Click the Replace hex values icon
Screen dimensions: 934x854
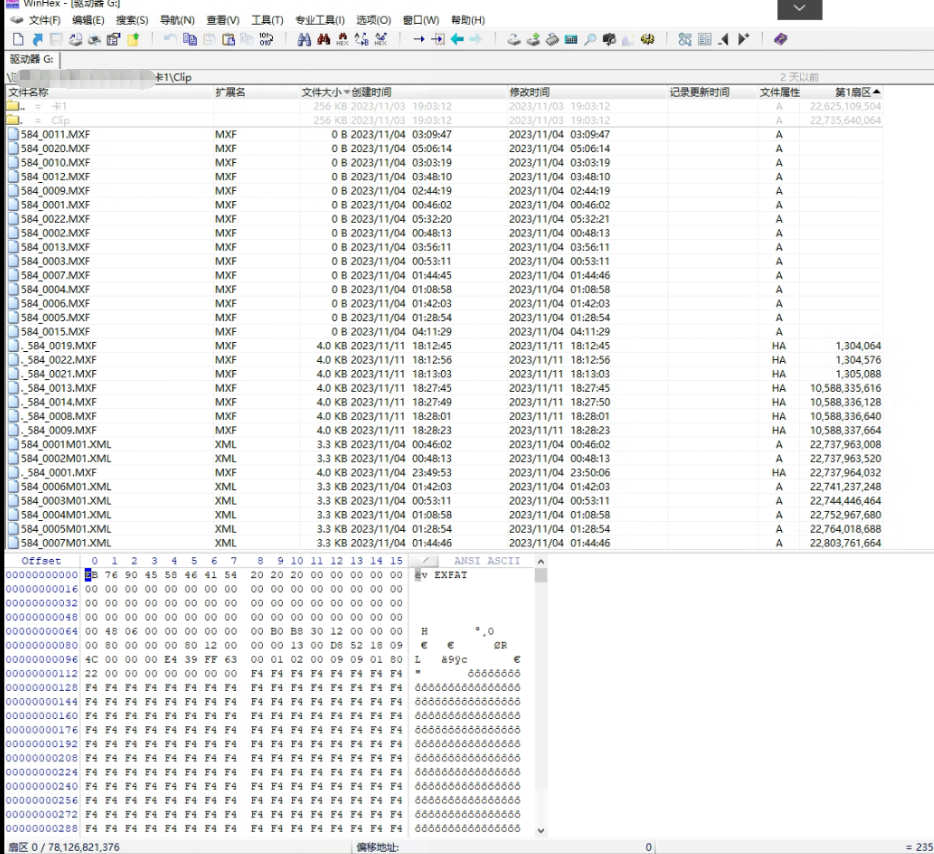point(381,39)
